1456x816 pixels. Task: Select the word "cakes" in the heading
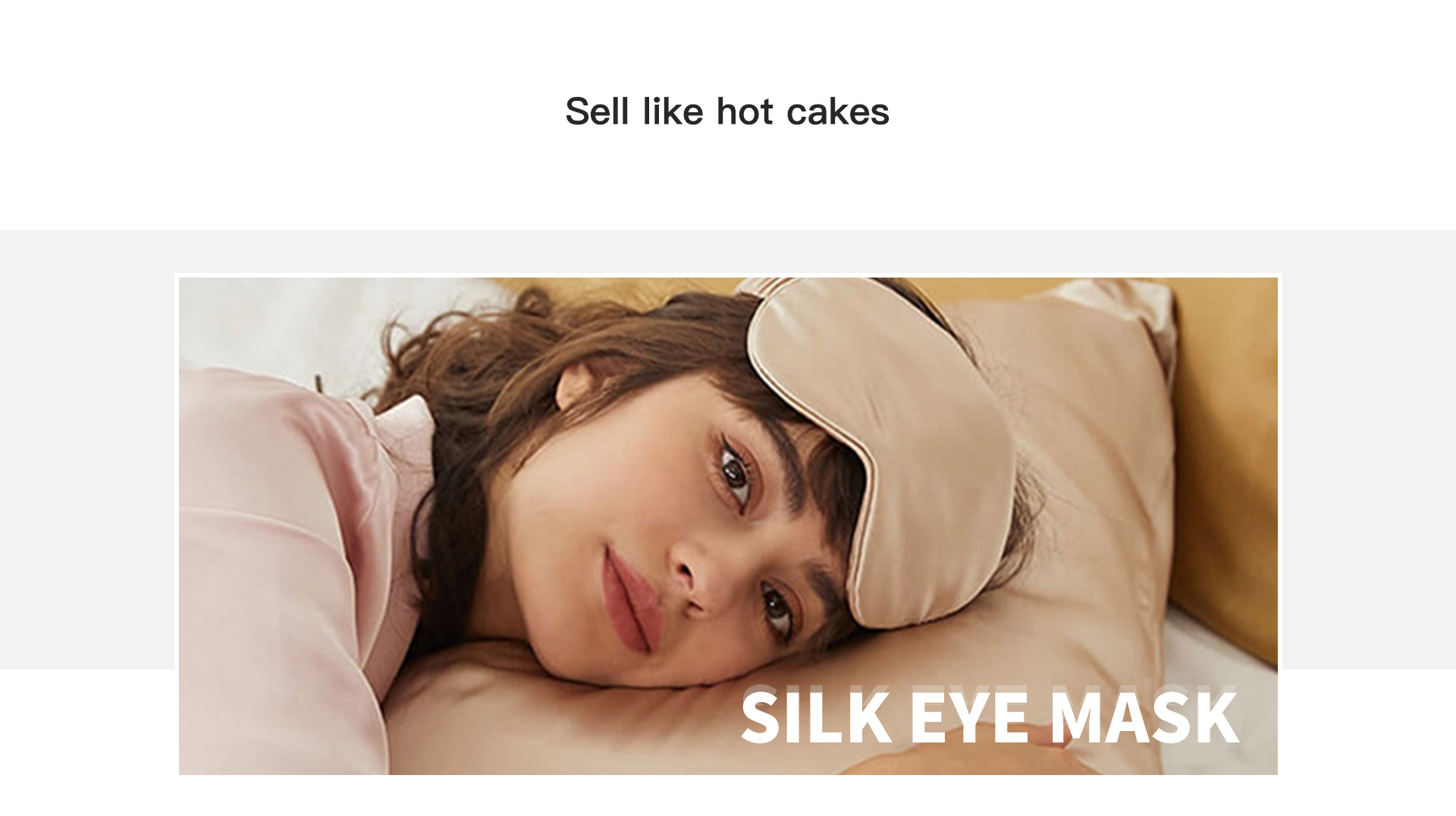coord(838,111)
